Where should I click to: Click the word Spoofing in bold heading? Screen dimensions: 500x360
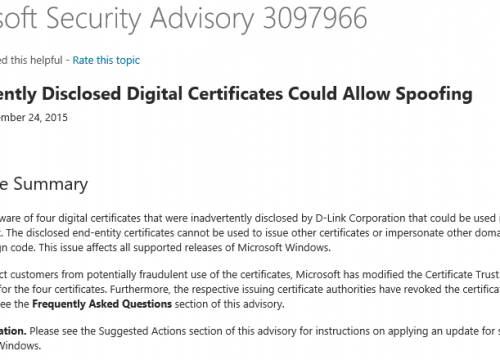coord(434,94)
